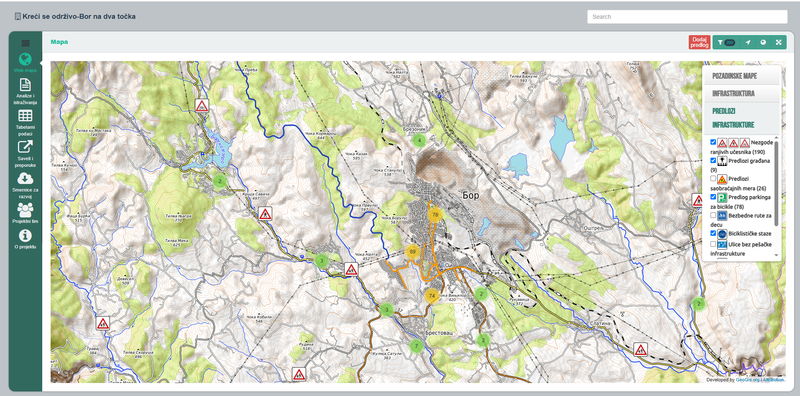Toggle the hamburger sidebar menu
Image resolution: width=800 pixels, height=396 pixels.
[26, 43]
